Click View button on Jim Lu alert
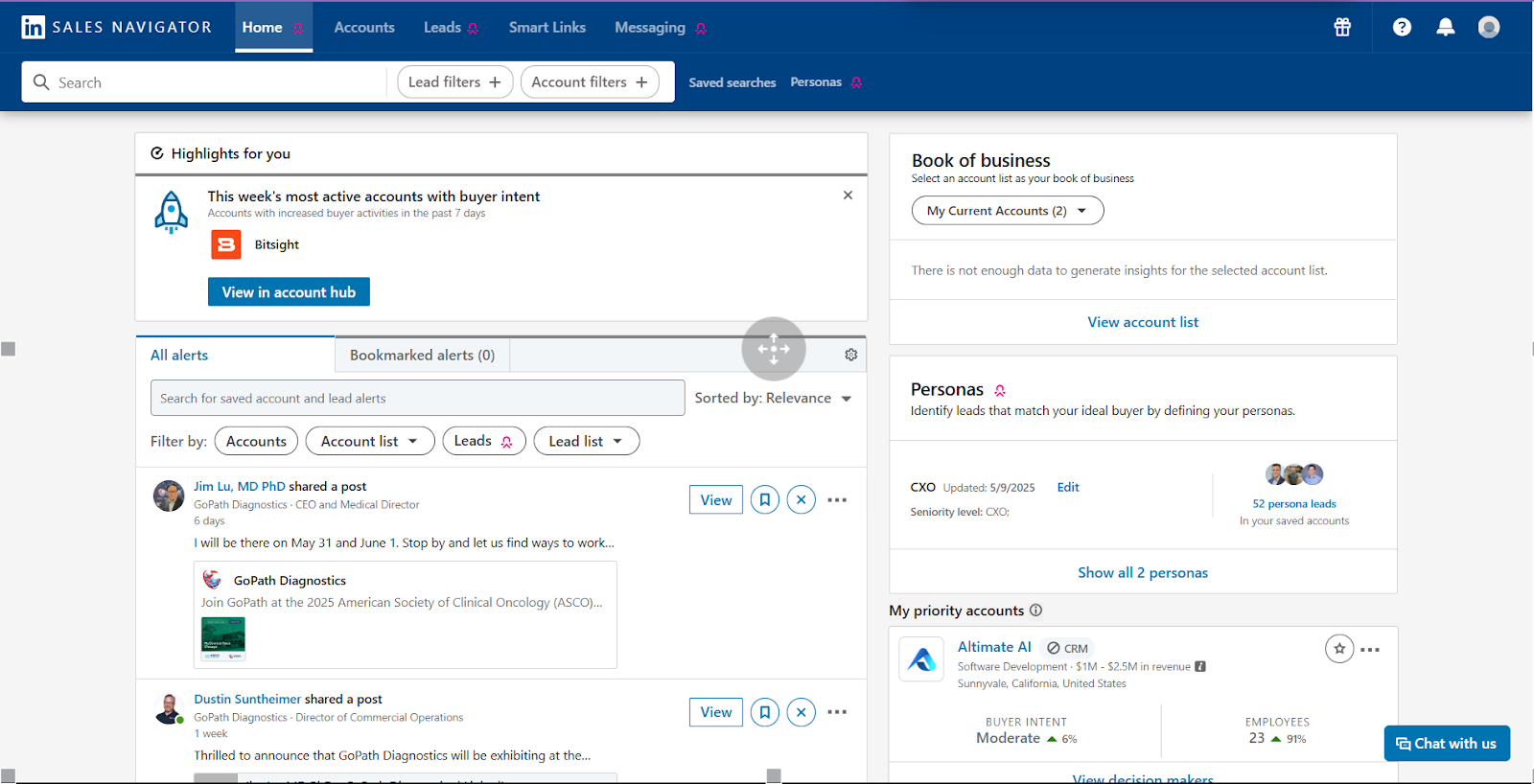This screenshot has height=784, width=1534. point(716,499)
